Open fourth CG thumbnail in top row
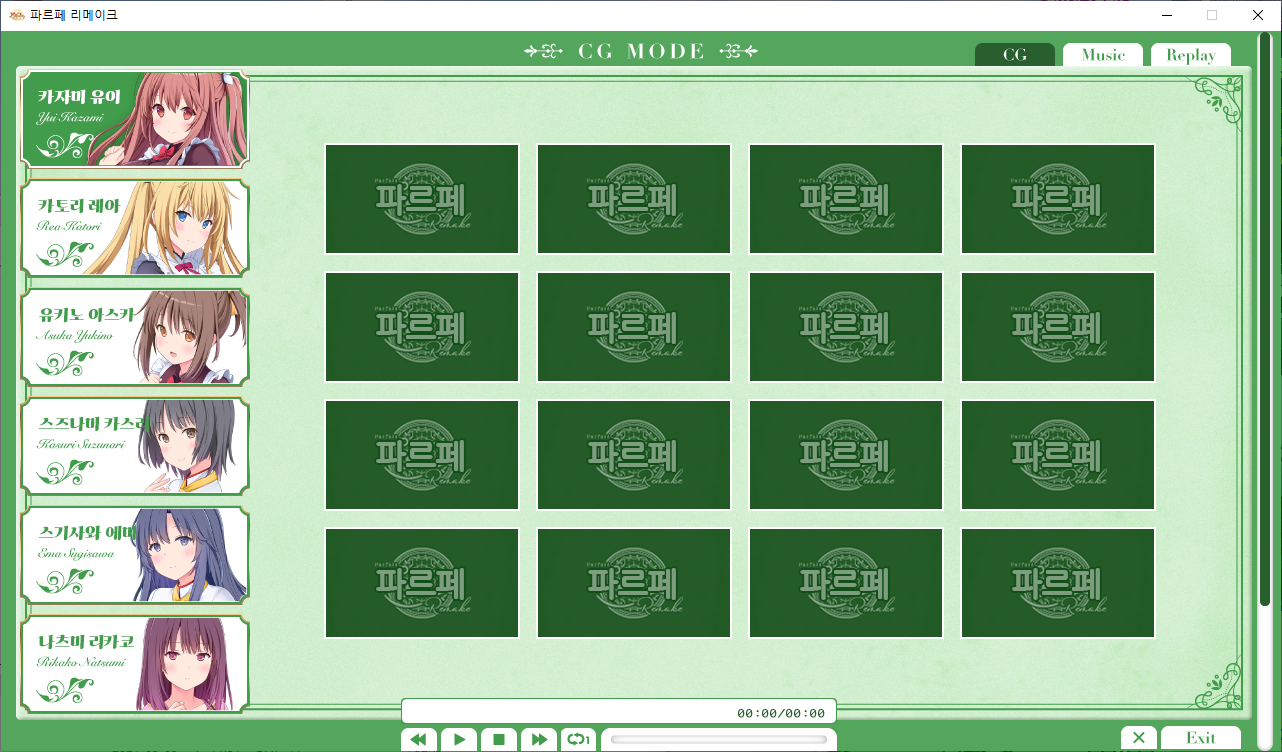 (1058, 199)
